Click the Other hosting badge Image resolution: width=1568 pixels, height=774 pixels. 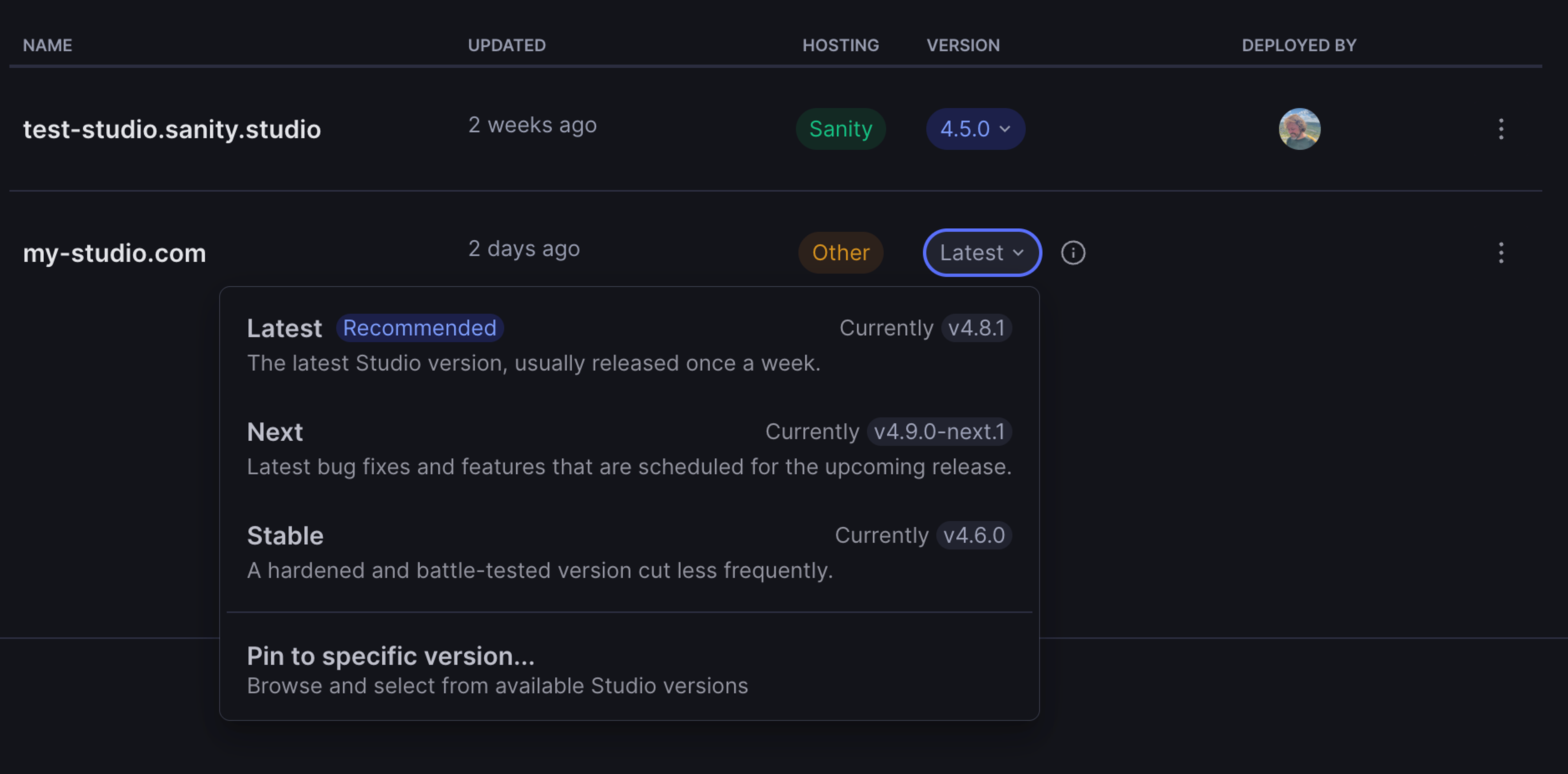[x=841, y=253]
